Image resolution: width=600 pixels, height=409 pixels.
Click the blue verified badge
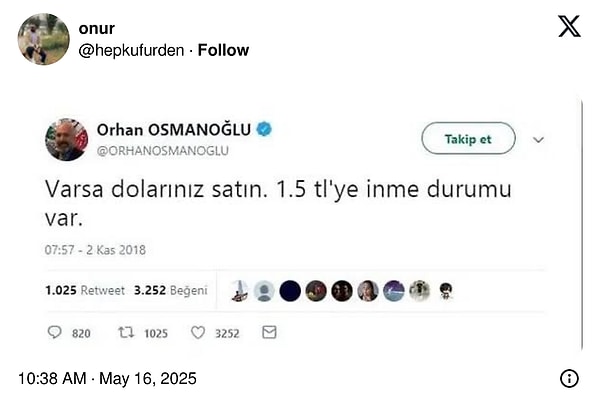point(266,129)
